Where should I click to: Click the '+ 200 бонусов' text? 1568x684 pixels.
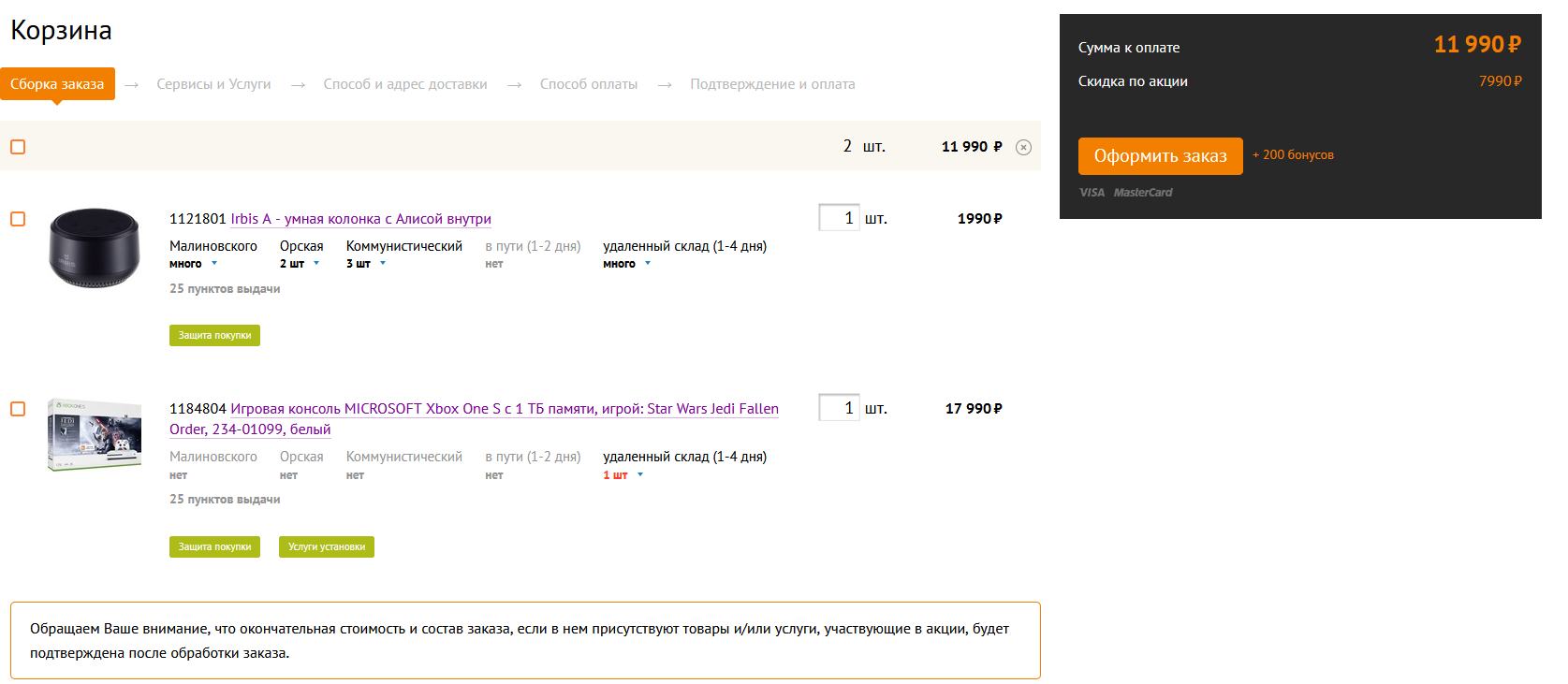click(1293, 155)
